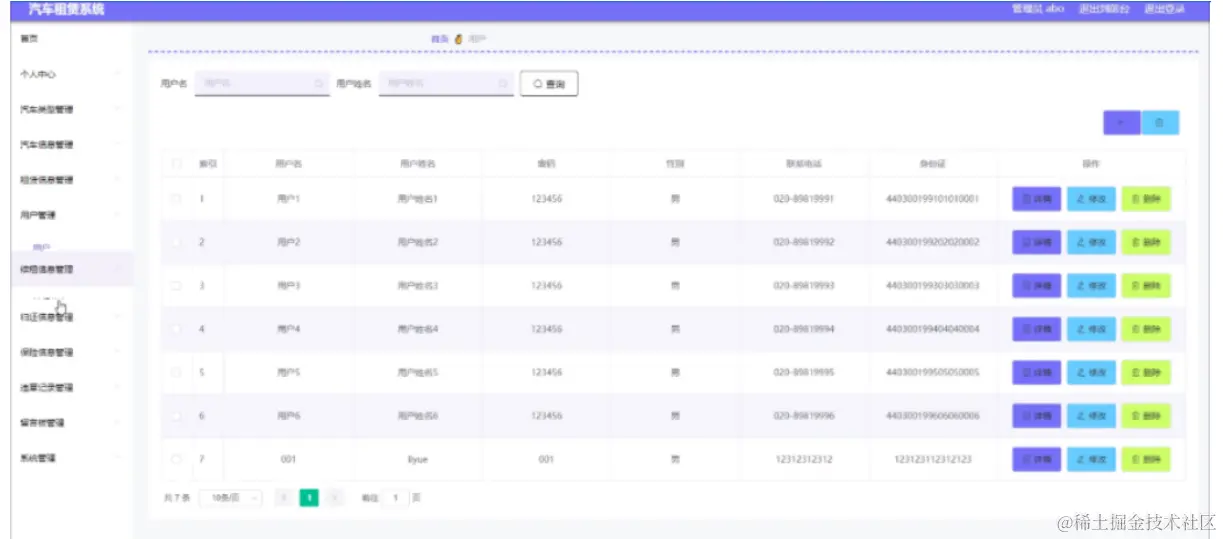
Task: Click ID number 440300199202020002
Action: coord(933,243)
